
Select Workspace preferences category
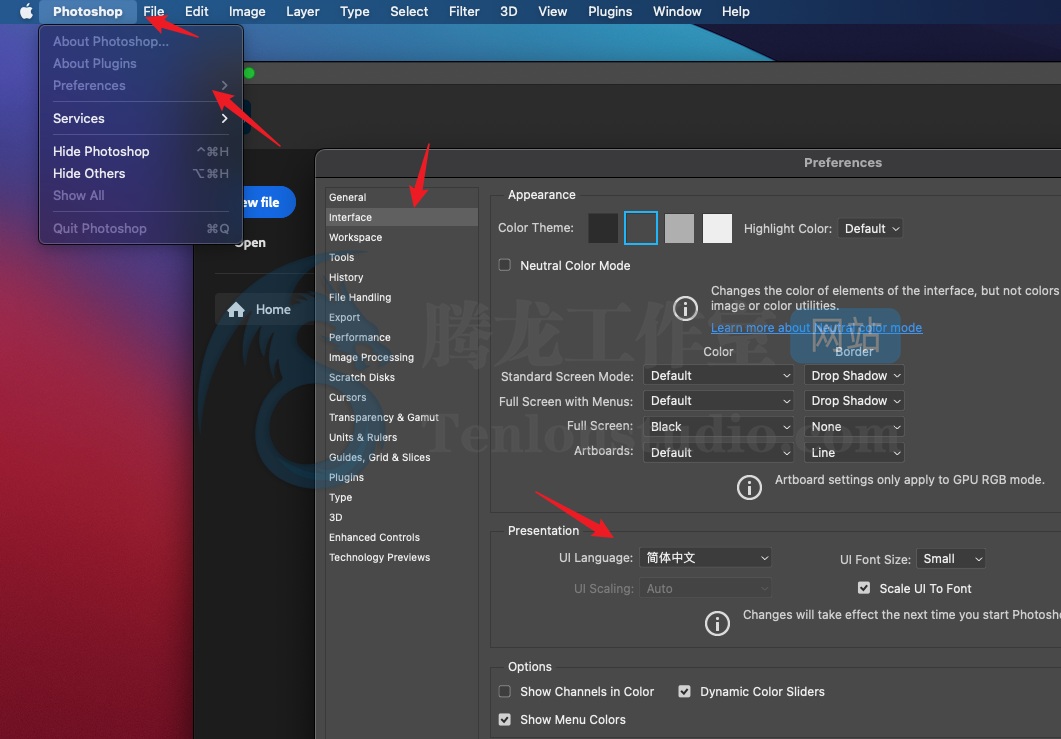pyautogui.click(x=401, y=238)
